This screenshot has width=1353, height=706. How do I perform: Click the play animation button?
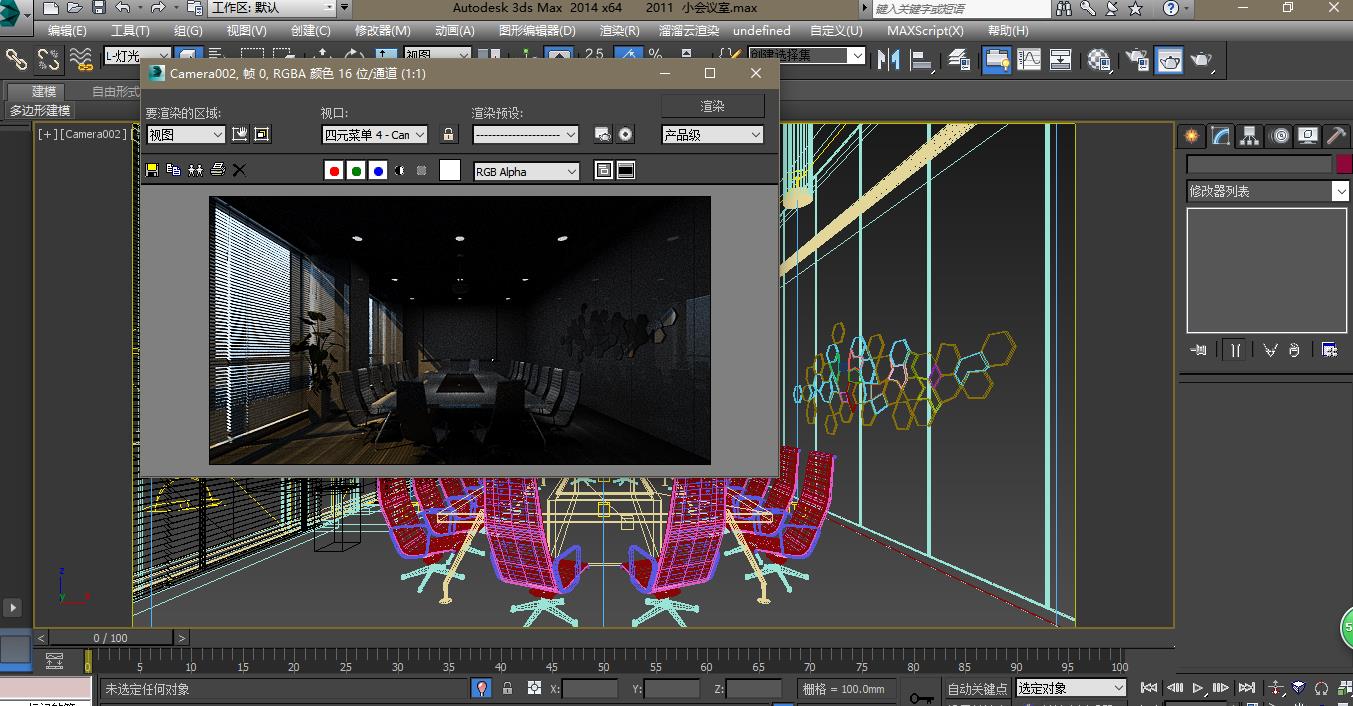click(x=1198, y=688)
